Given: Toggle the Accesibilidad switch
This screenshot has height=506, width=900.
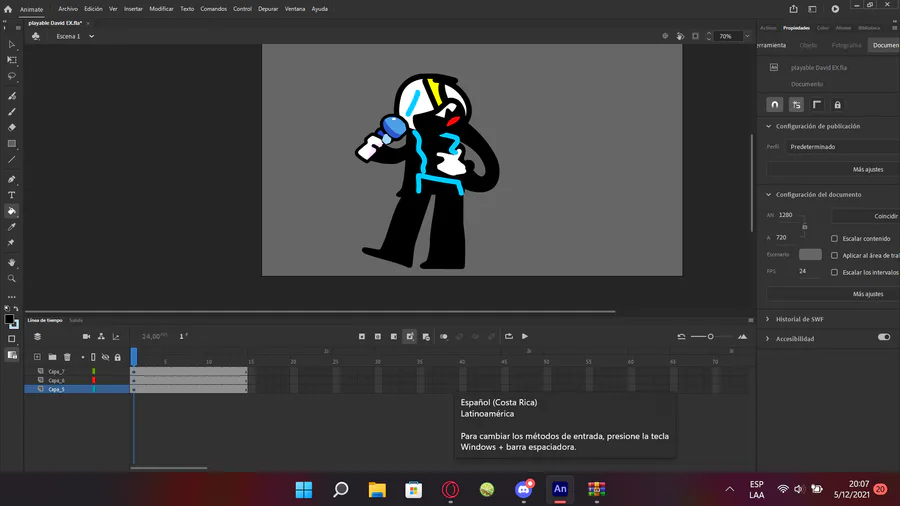Looking at the screenshot, I should click(883, 338).
